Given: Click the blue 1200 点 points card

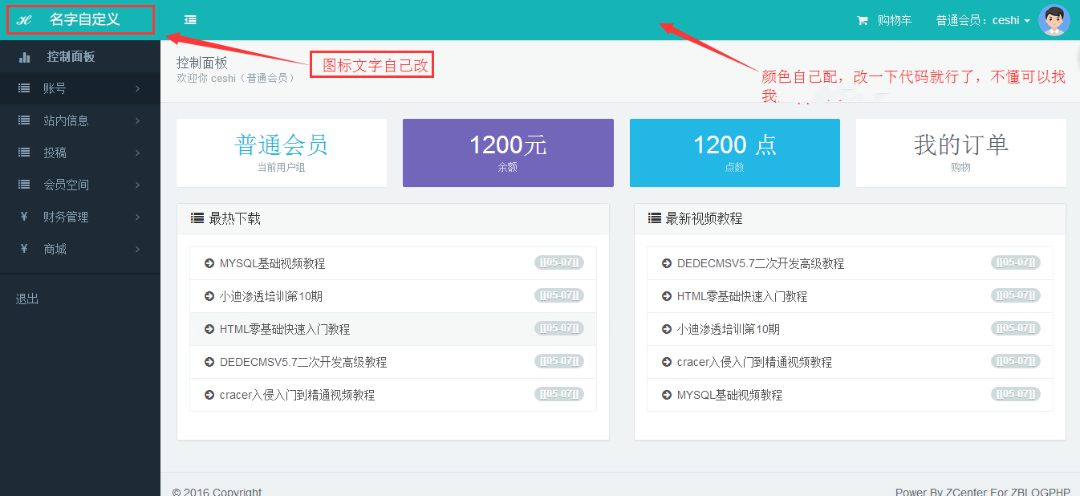Looking at the screenshot, I should coord(734,153).
